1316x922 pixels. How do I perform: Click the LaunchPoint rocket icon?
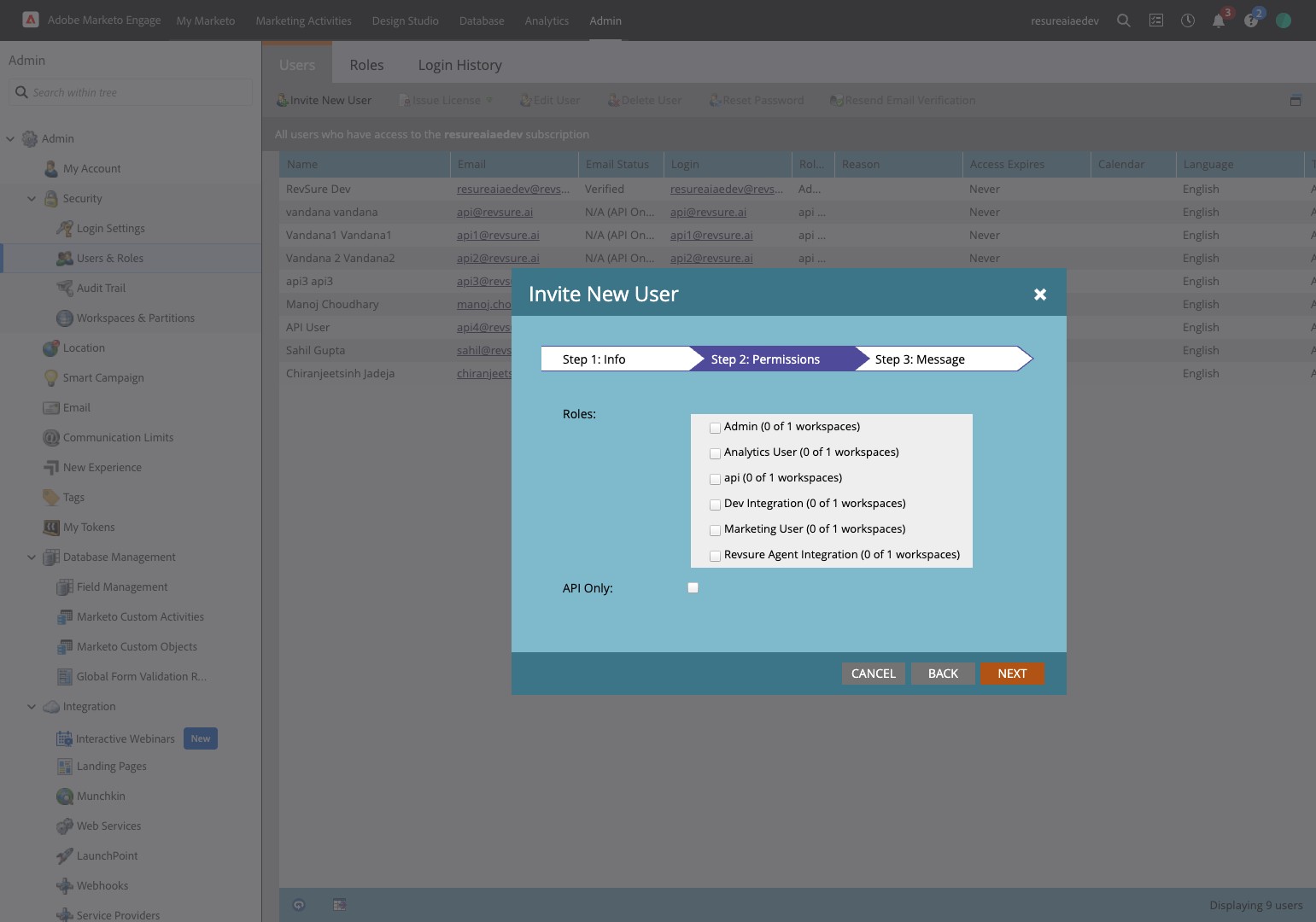[x=65, y=856]
